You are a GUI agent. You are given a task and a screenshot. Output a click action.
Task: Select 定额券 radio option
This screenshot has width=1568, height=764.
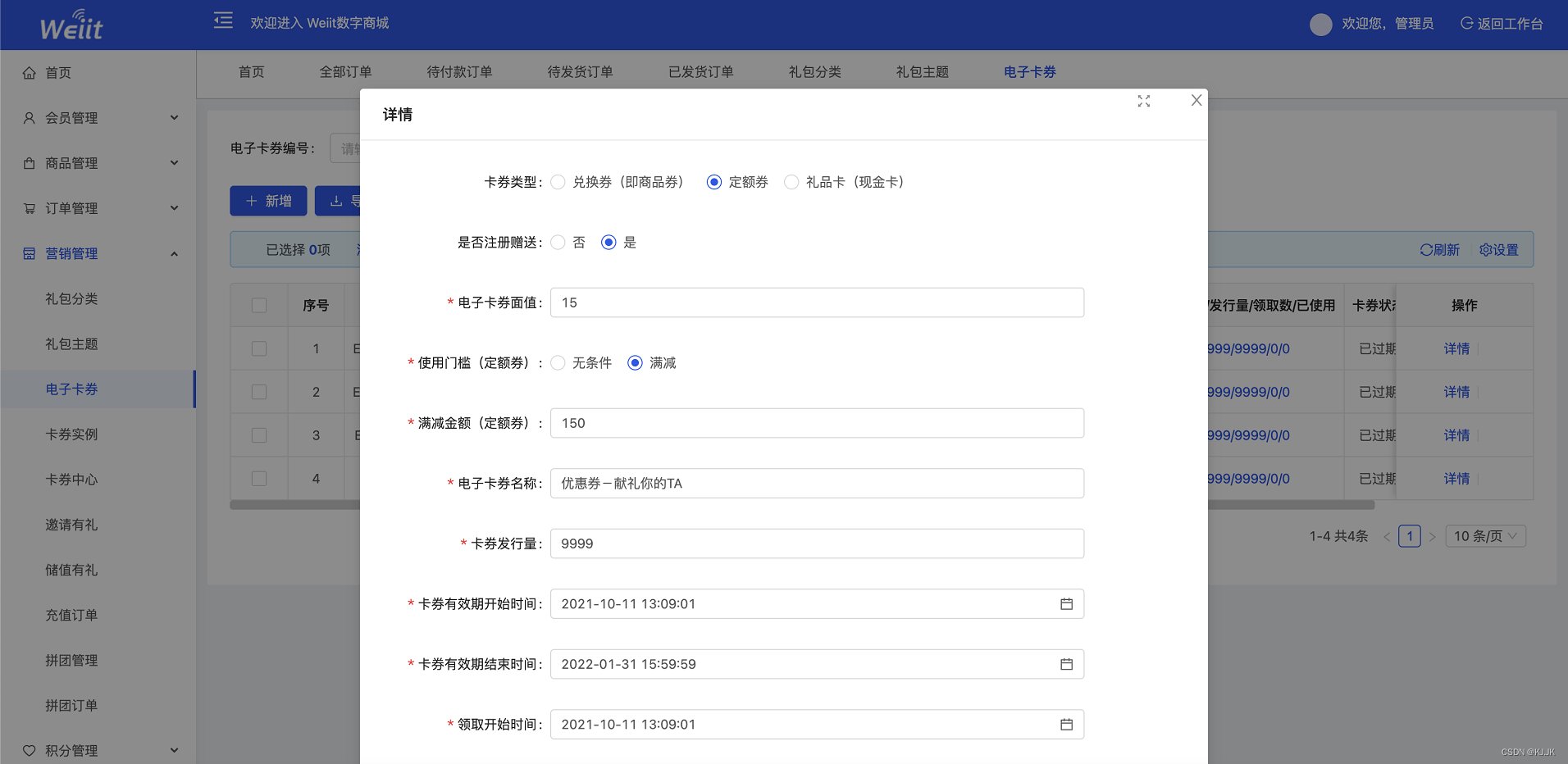pyautogui.click(x=714, y=182)
